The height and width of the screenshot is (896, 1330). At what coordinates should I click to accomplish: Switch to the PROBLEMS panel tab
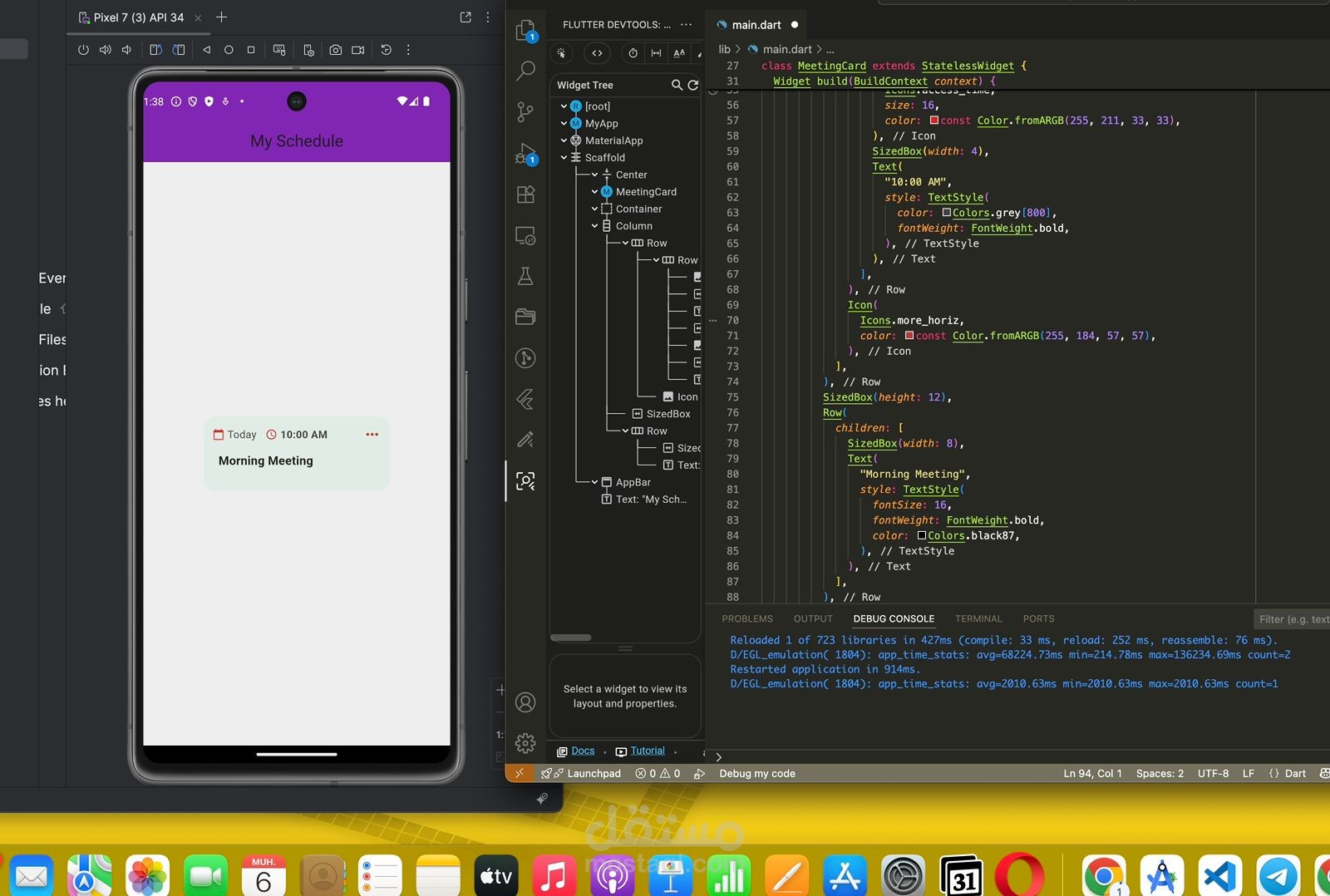point(747,618)
